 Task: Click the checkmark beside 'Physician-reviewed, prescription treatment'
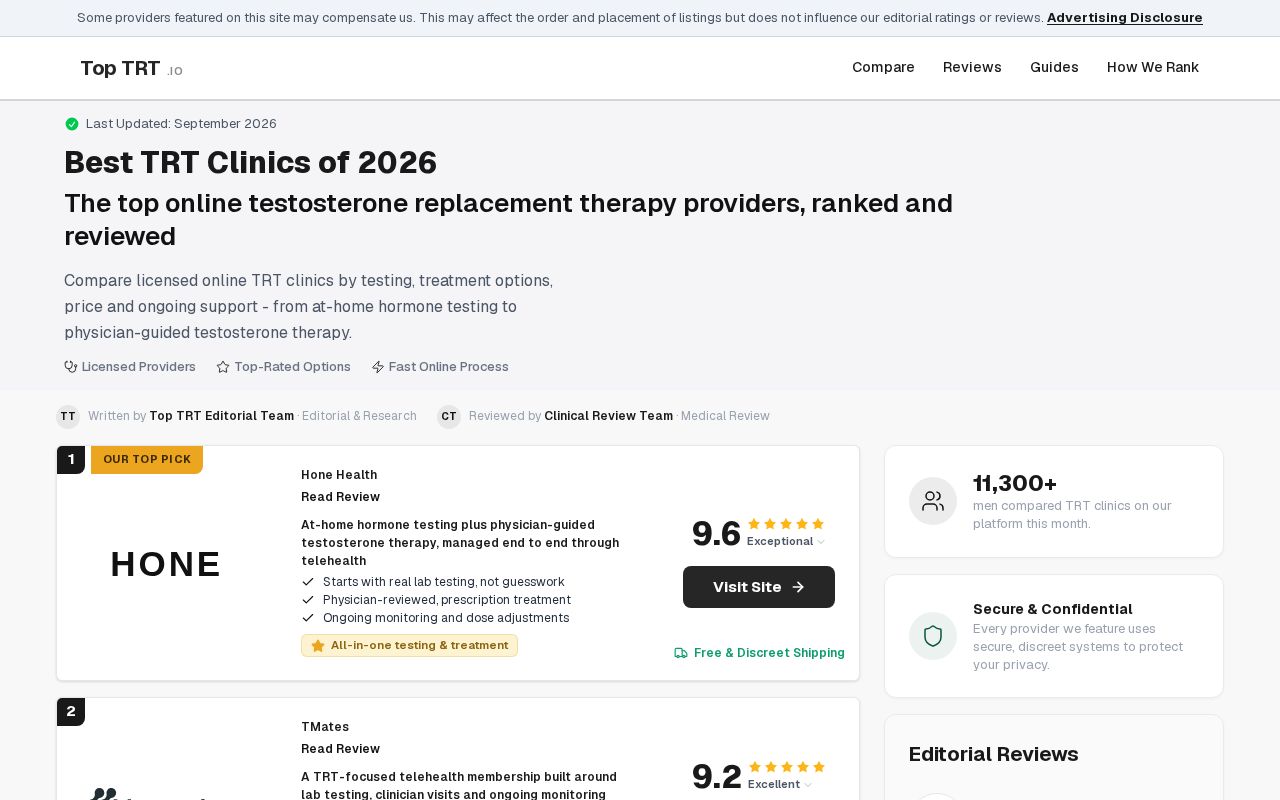[x=308, y=600]
